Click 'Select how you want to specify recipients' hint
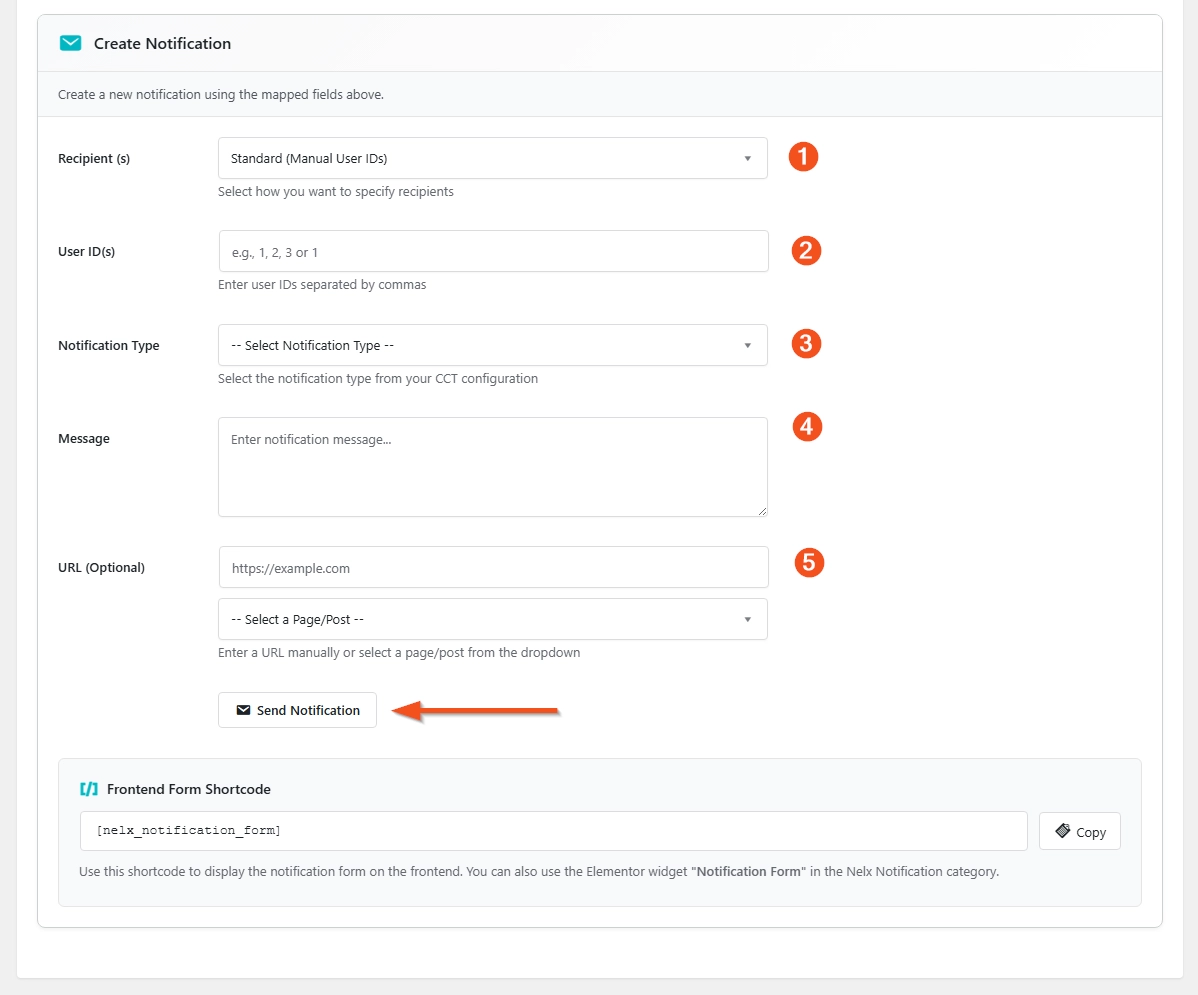This screenshot has height=995, width=1198. click(335, 192)
